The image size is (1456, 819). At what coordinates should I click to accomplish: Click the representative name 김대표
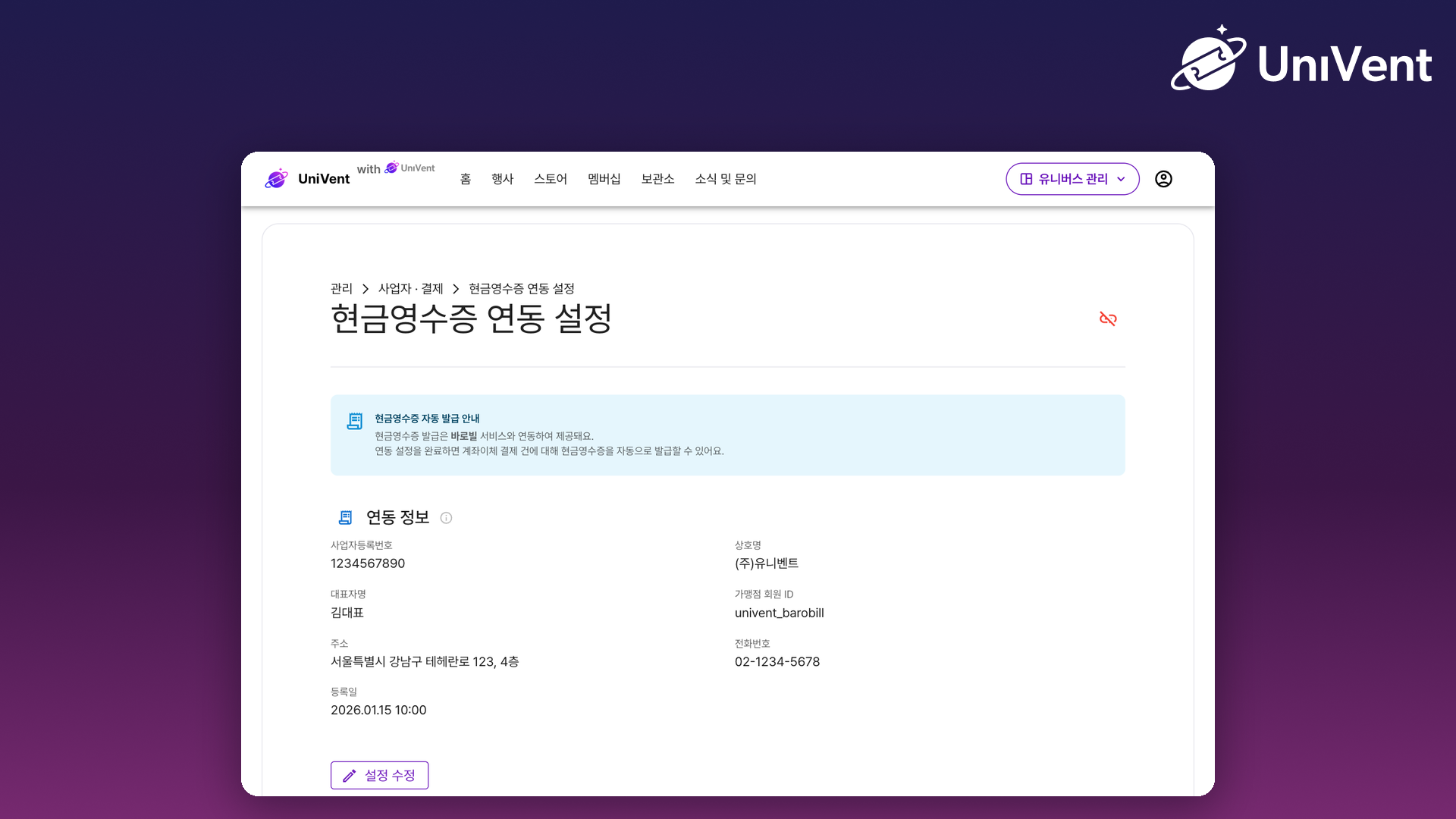coord(347,613)
